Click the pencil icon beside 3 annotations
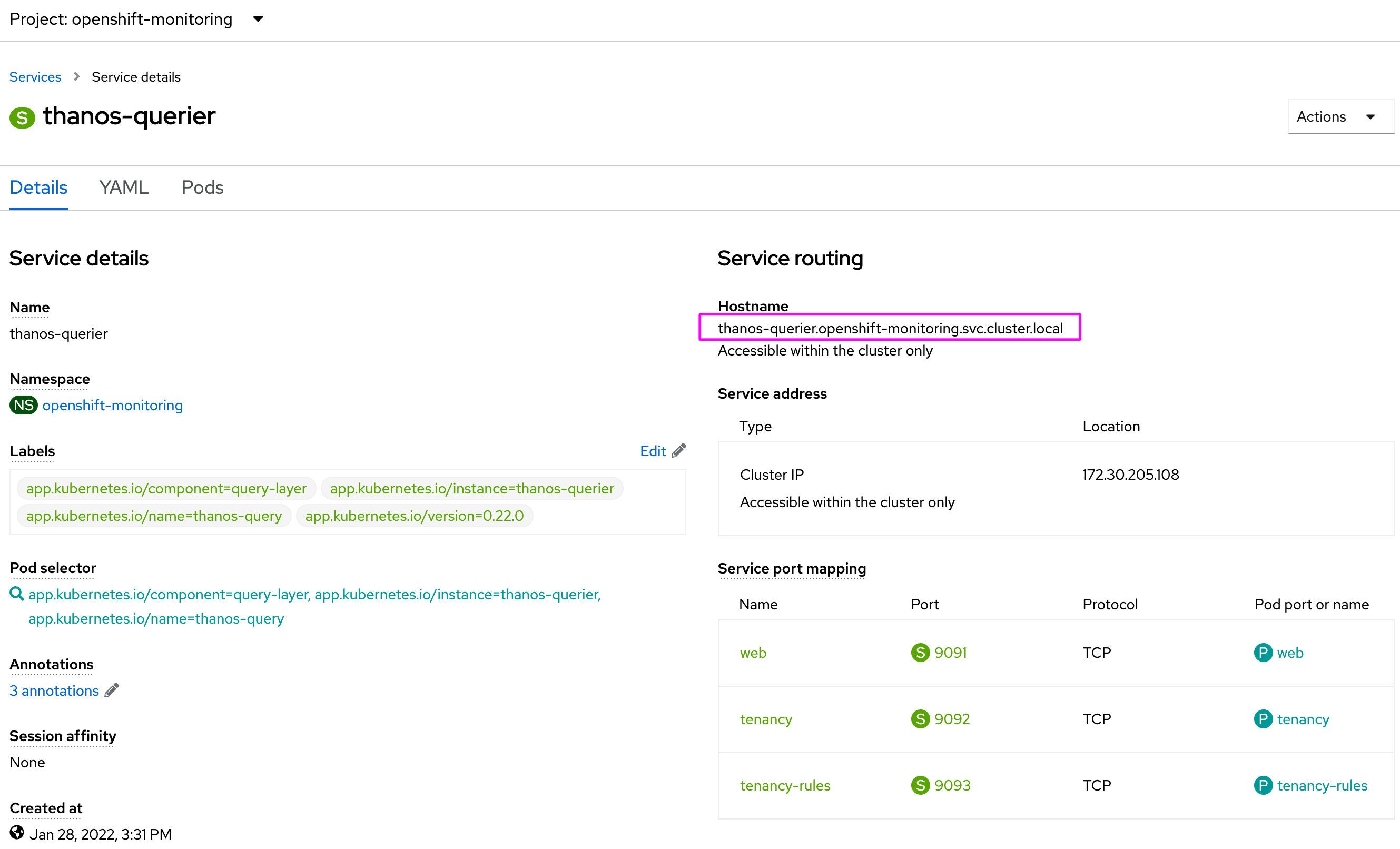 (x=112, y=690)
